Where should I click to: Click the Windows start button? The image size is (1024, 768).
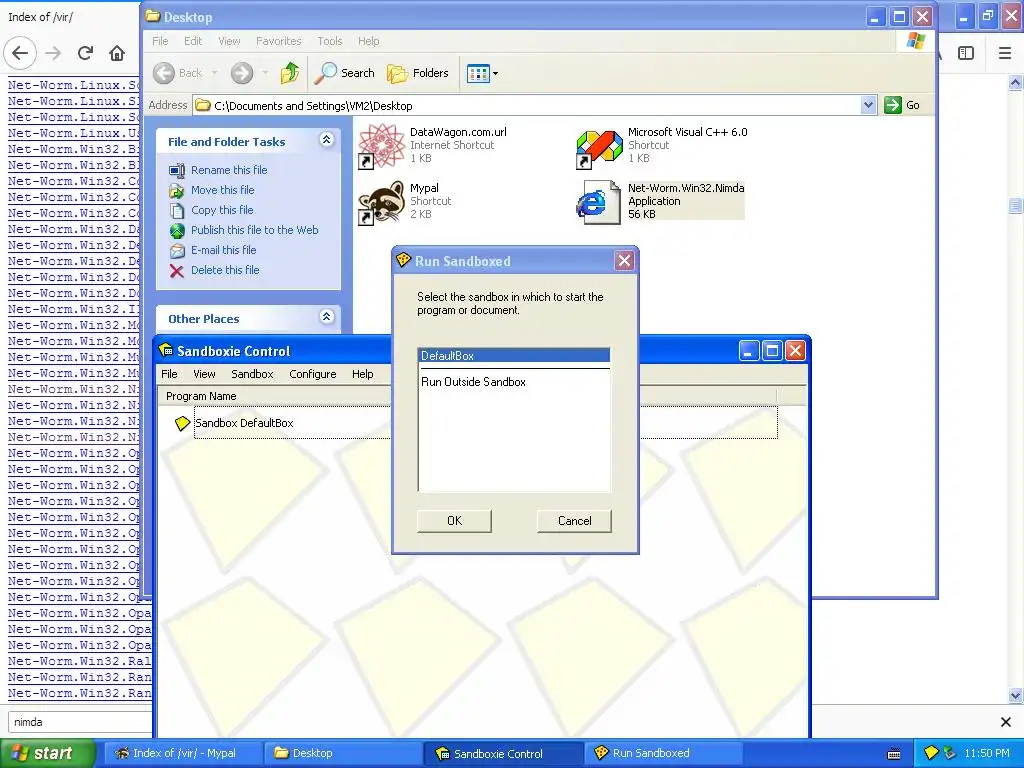tap(46, 754)
